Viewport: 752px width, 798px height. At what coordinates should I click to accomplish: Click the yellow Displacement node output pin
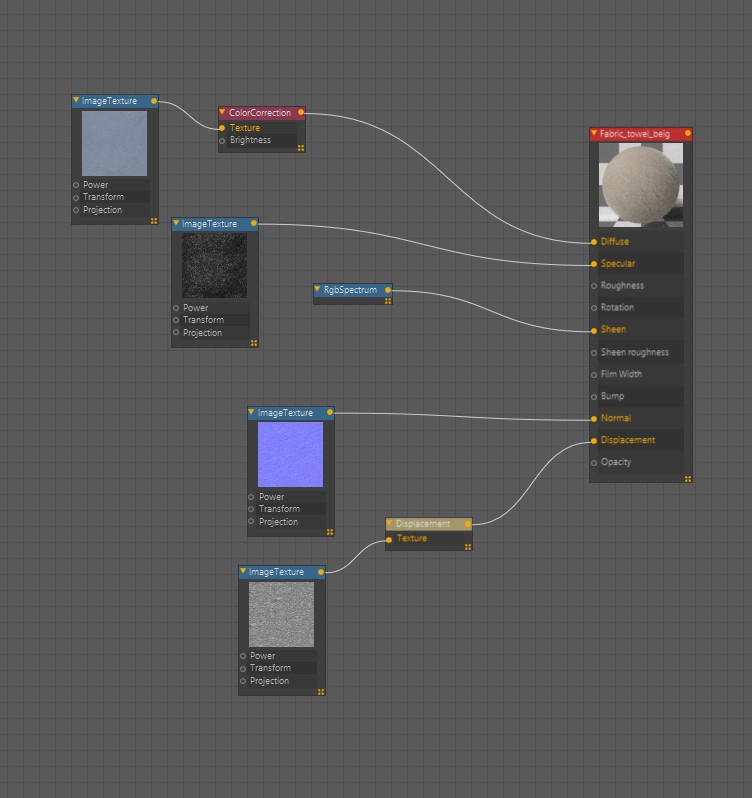click(468, 524)
